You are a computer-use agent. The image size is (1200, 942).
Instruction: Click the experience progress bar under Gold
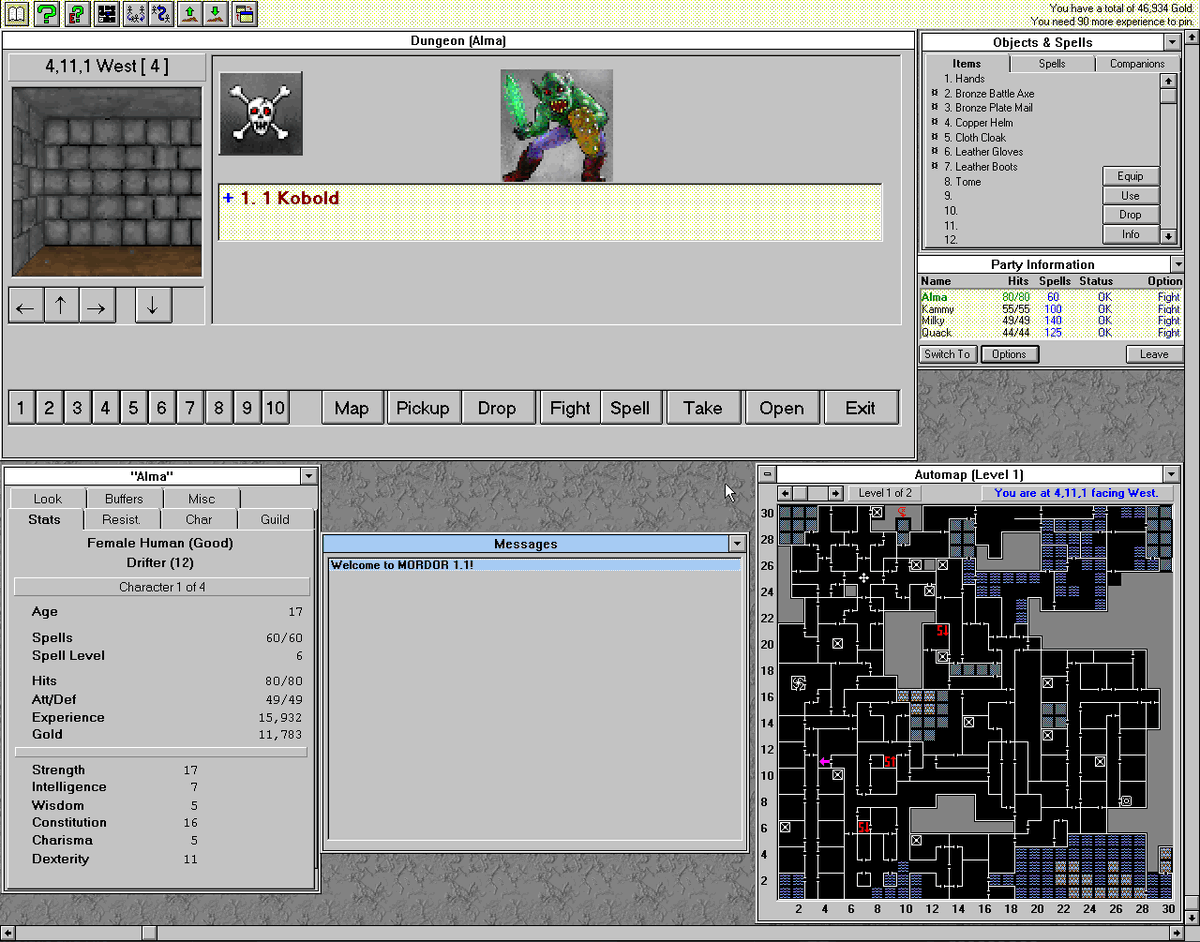tap(161, 751)
